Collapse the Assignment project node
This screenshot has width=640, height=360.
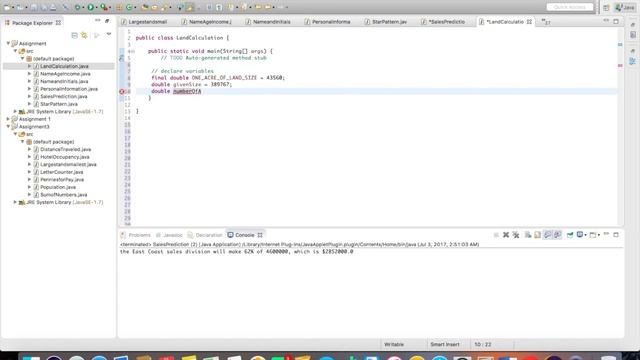pyautogui.click(x=8, y=43)
